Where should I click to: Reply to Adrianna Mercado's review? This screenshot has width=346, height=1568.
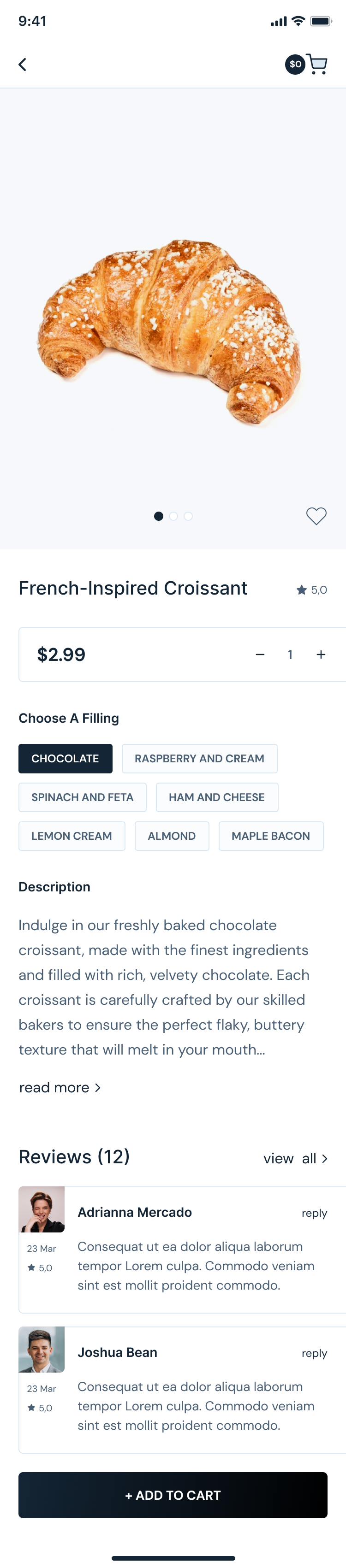314,1213
